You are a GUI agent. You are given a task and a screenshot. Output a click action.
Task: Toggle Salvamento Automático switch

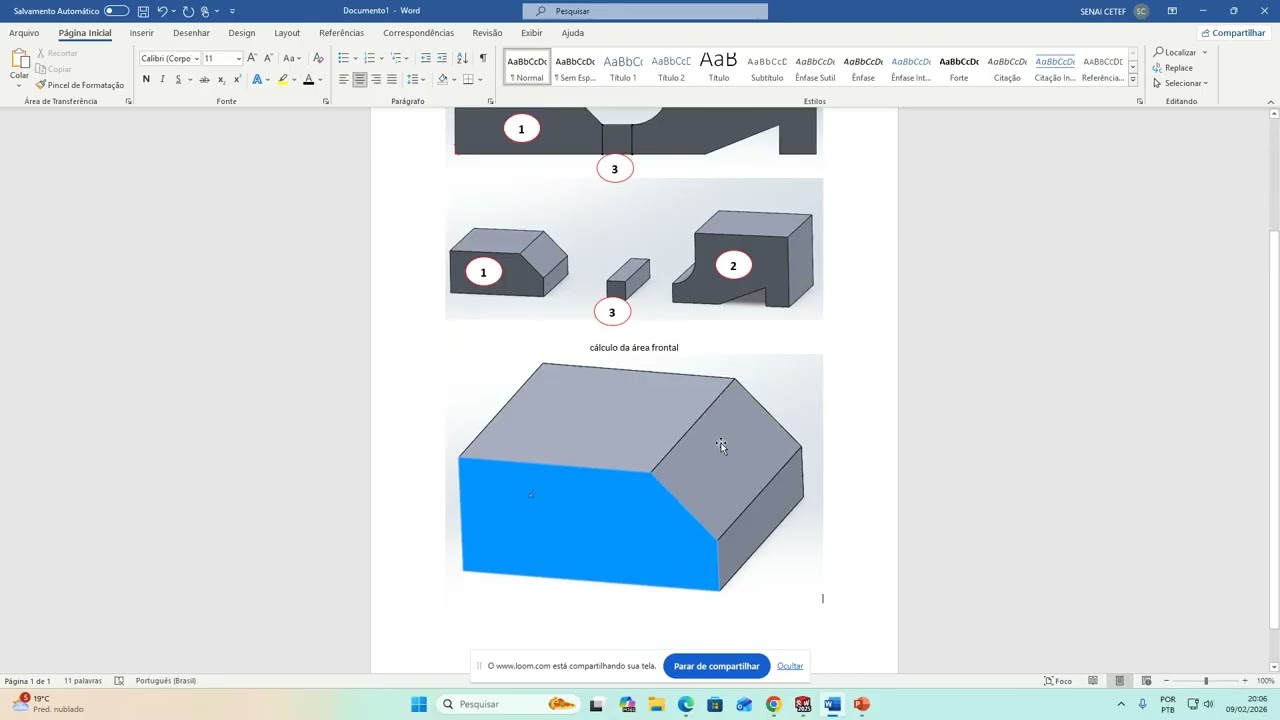click(x=117, y=11)
